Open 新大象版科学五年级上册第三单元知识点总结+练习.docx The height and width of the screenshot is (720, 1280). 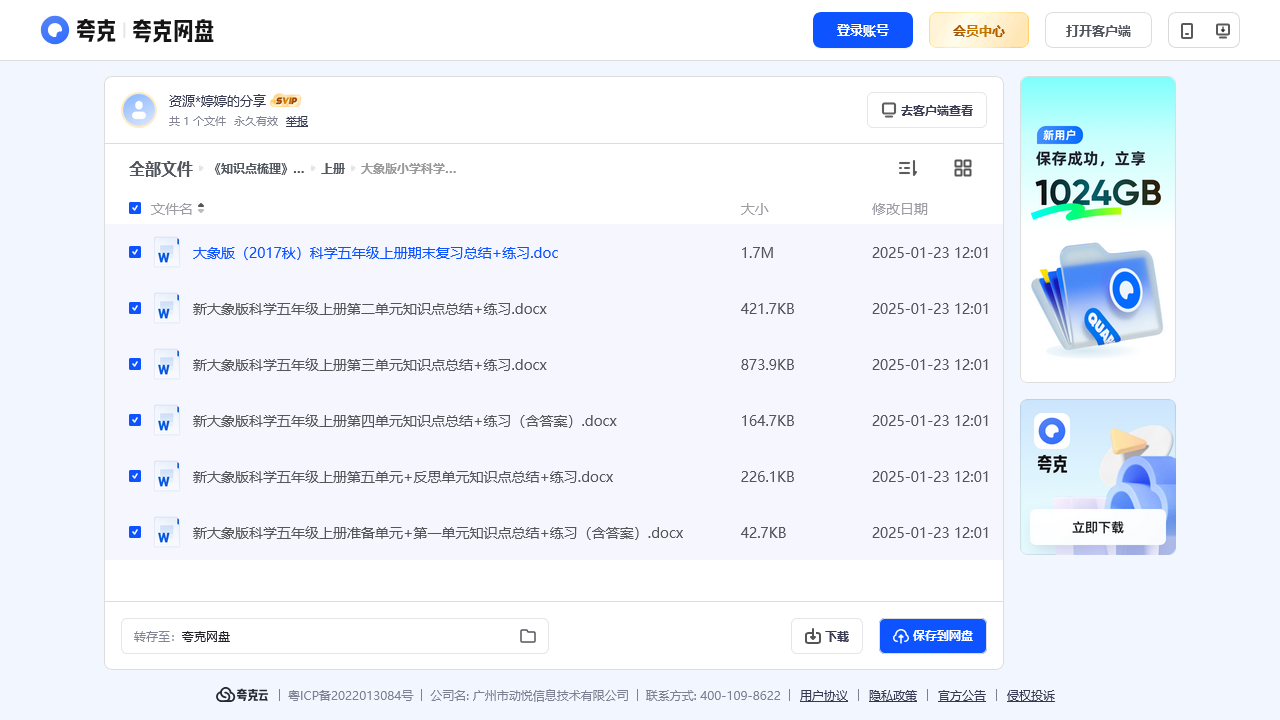coord(370,365)
